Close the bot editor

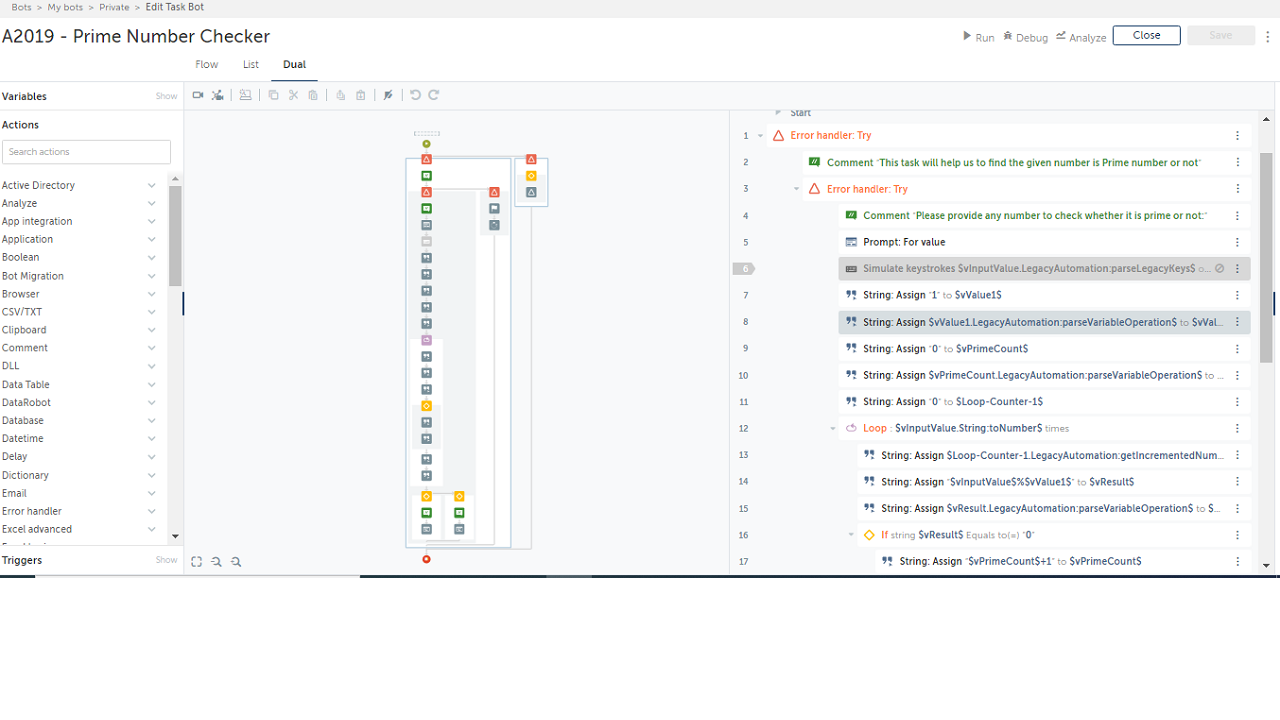click(x=1147, y=35)
